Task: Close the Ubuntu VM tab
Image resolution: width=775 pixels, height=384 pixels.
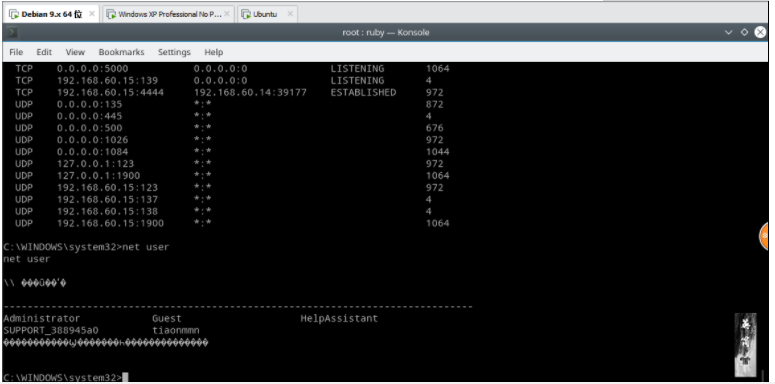Action: coord(290,14)
